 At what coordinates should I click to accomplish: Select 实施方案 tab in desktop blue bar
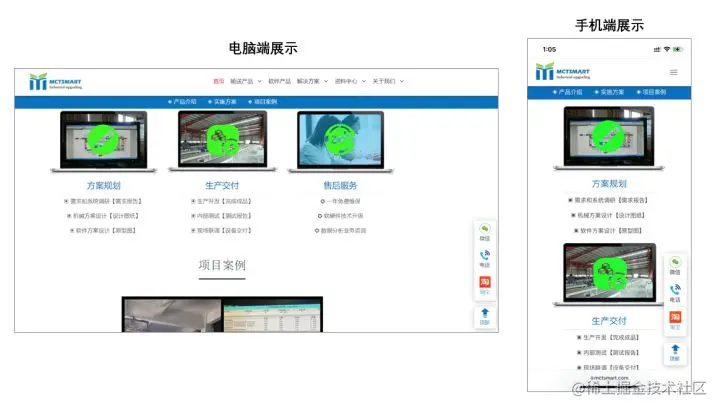(x=222, y=102)
